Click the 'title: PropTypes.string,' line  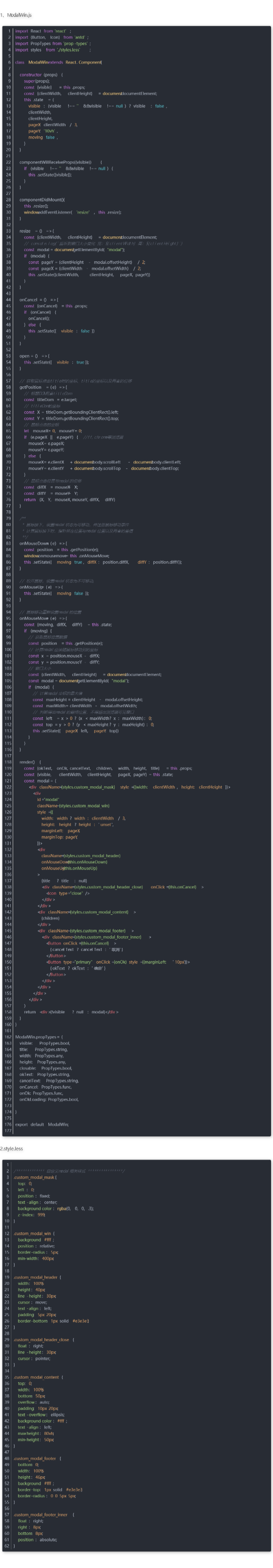(x=43, y=1049)
